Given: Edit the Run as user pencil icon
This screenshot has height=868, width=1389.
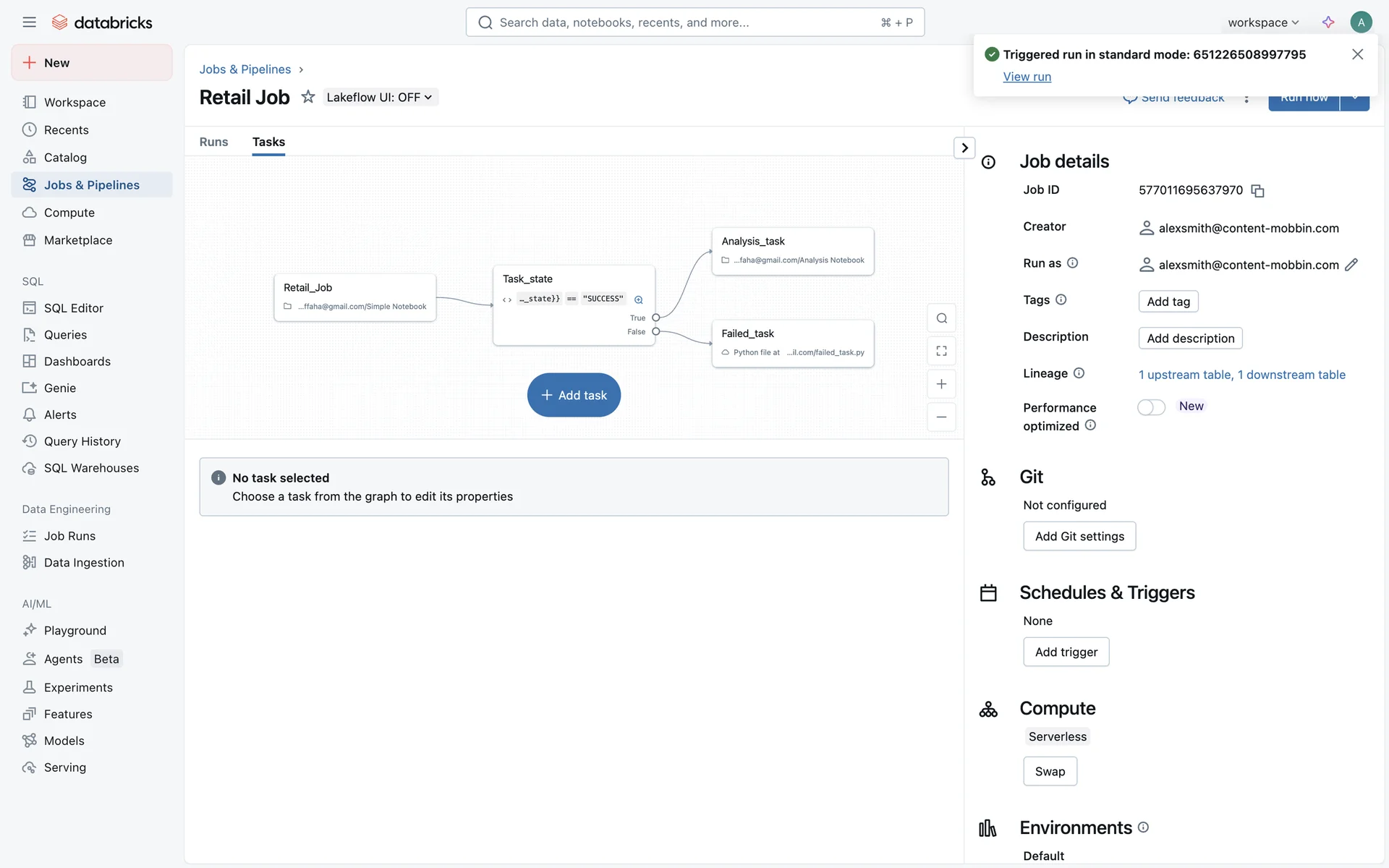Looking at the screenshot, I should pyautogui.click(x=1351, y=265).
